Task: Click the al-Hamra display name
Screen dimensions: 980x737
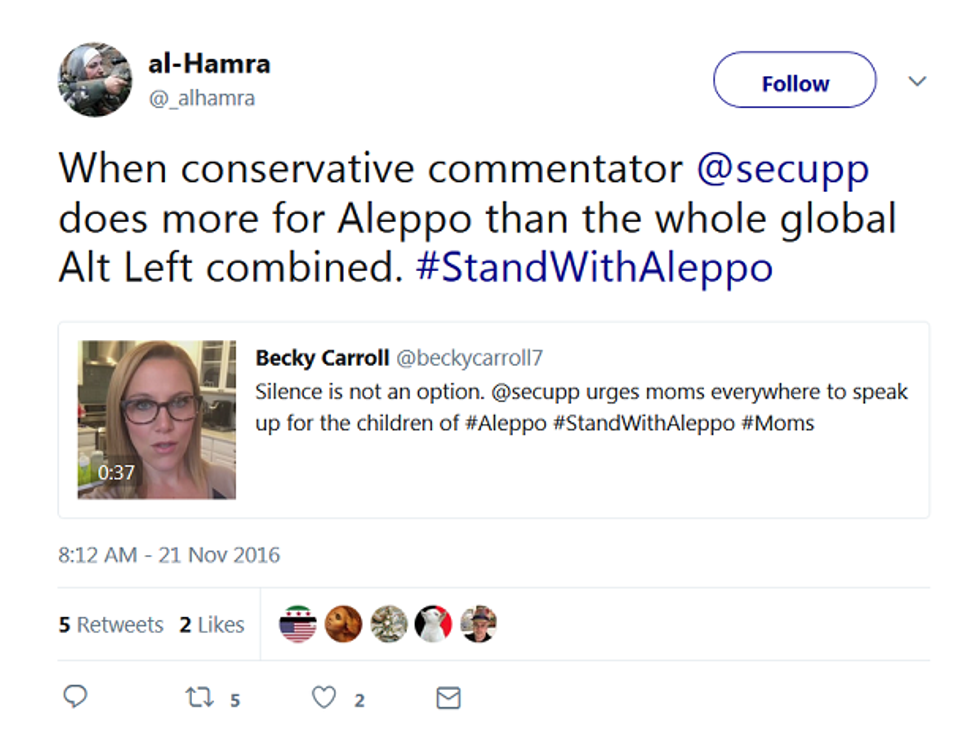Action: click(209, 65)
